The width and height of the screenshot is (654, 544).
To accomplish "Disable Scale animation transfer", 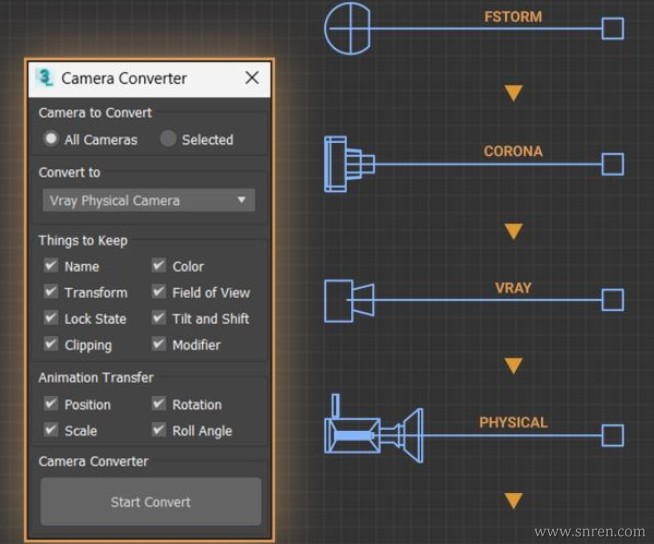I will click(51, 430).
